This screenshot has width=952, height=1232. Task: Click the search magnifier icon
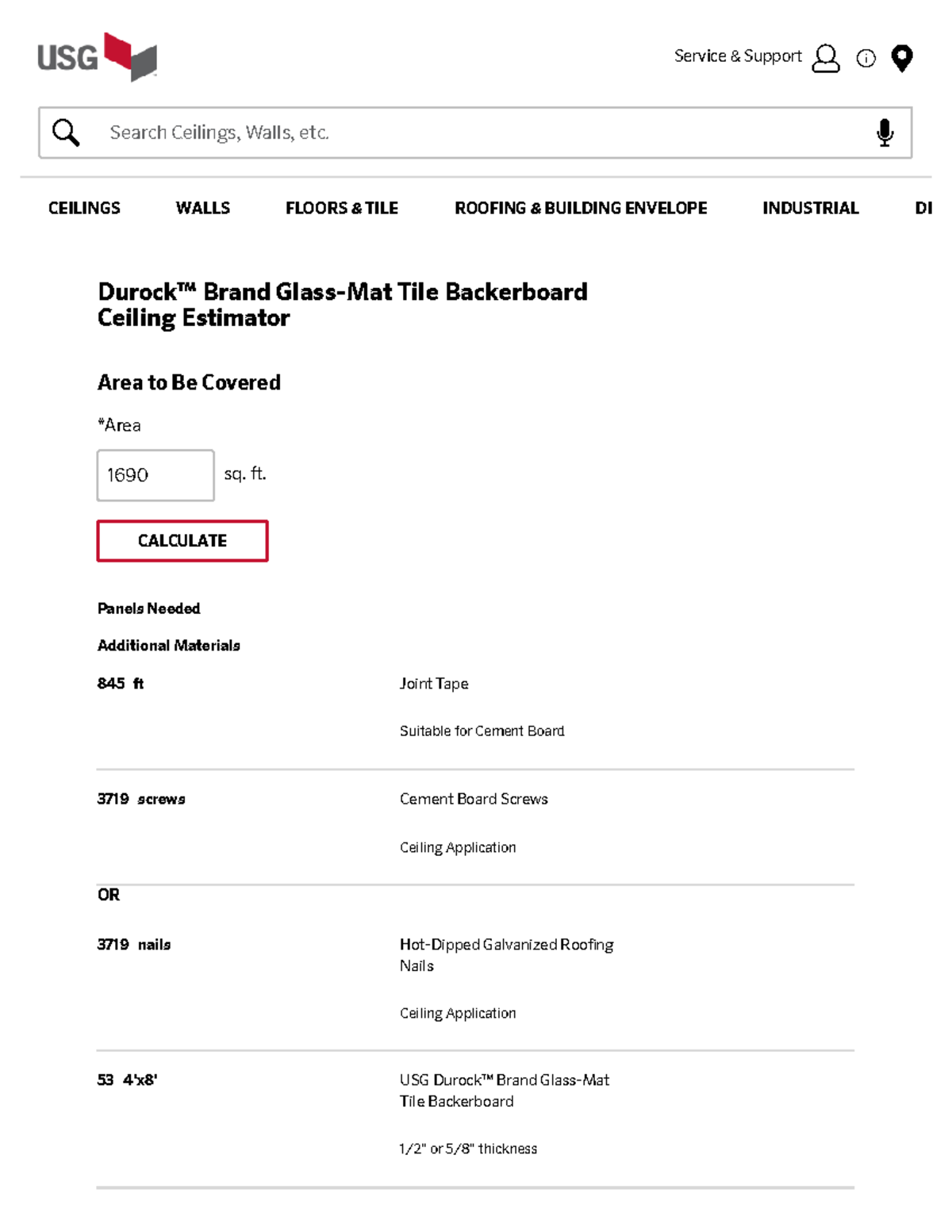tap(67, 132)
